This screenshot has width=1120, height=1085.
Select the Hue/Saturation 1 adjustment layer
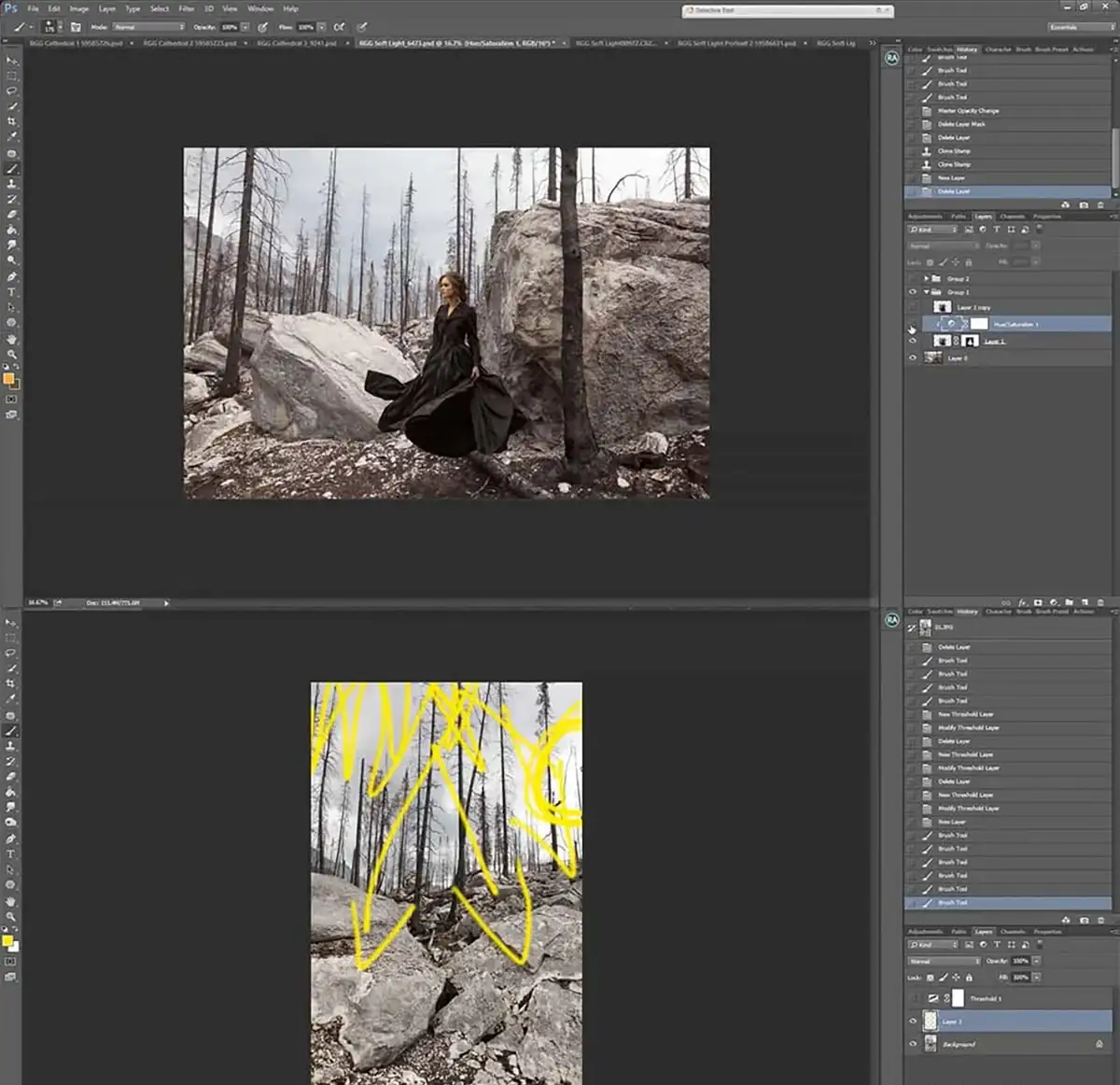[1017, 324]
